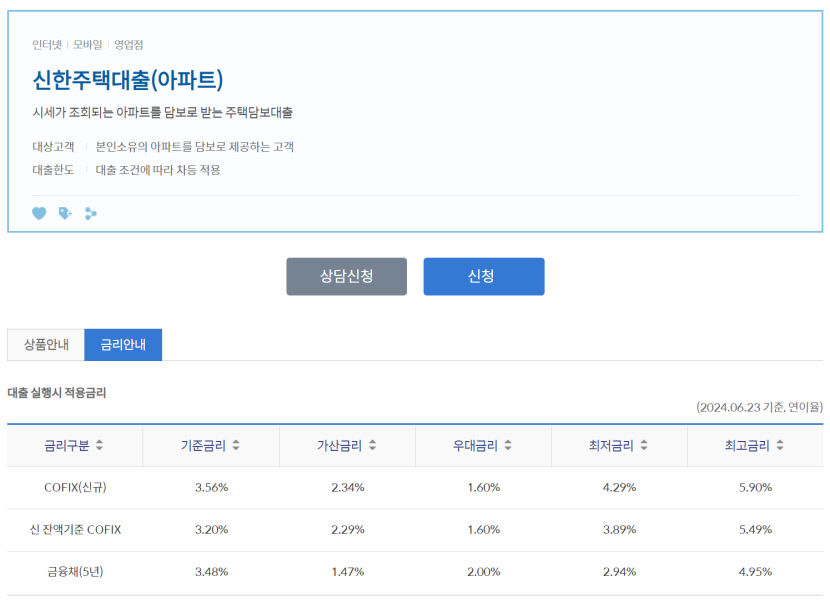Click the 상담신청 button
830x602 pixels.
(347, 276)
